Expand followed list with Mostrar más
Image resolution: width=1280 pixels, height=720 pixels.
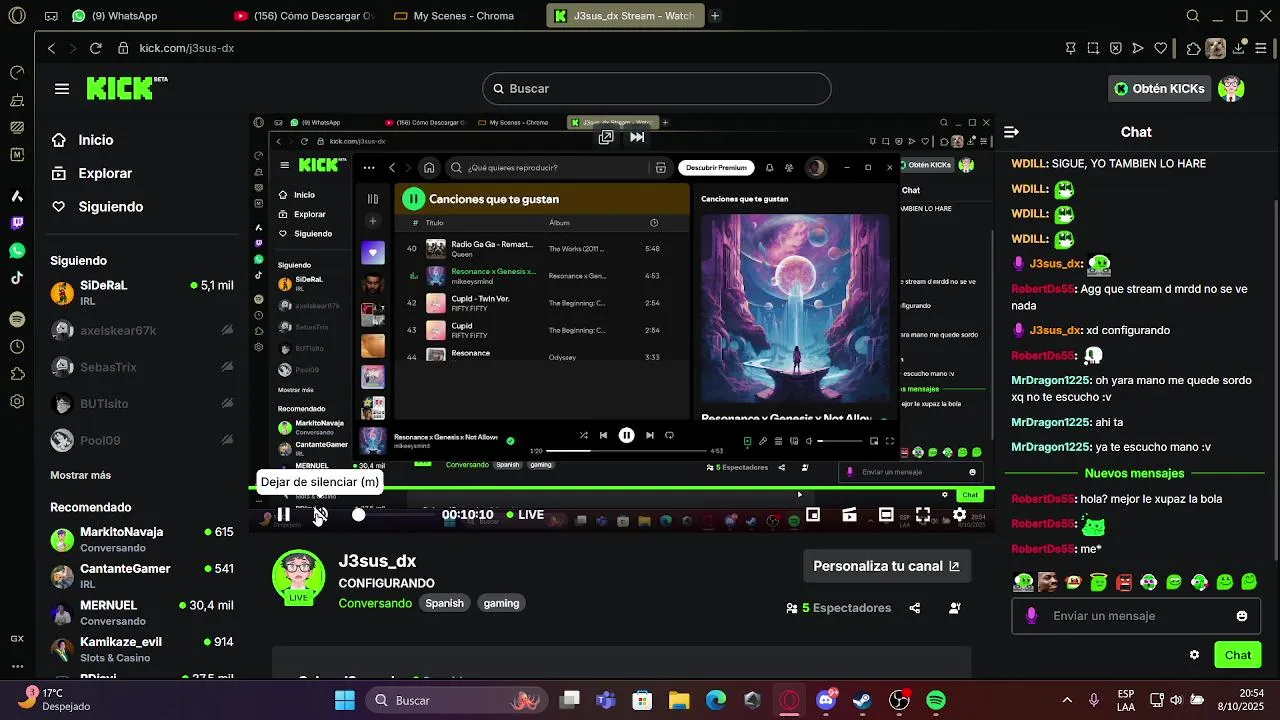pos(81,475)
